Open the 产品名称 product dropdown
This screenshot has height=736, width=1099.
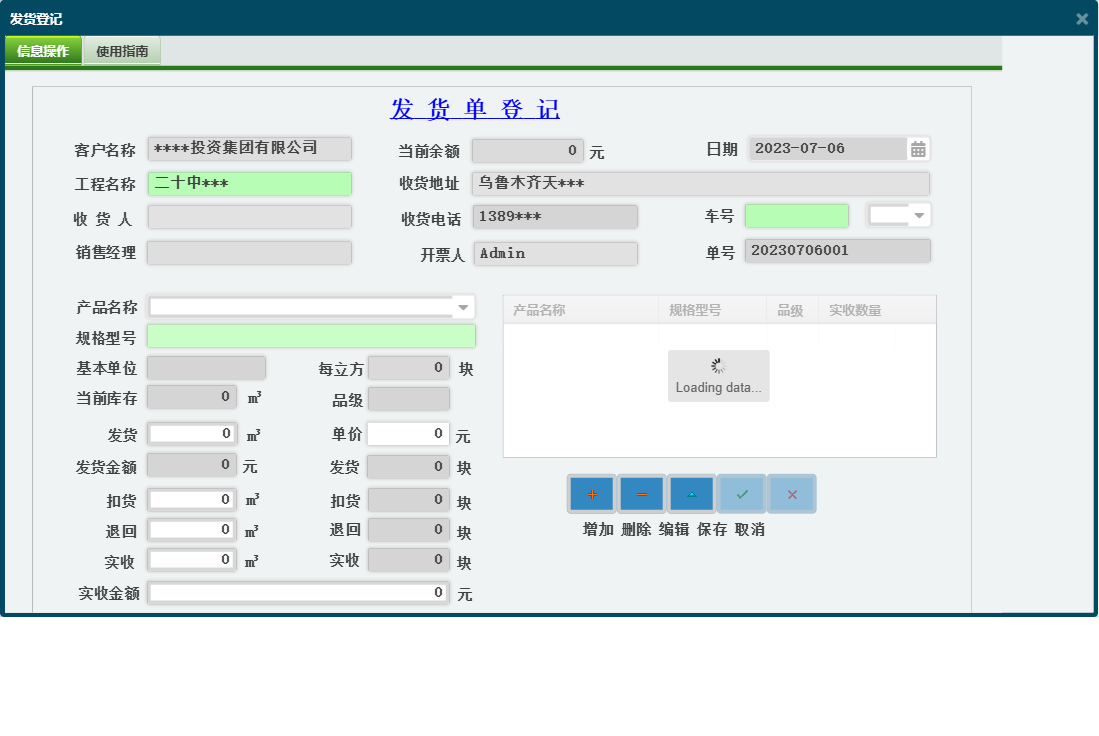pos(462,304)
